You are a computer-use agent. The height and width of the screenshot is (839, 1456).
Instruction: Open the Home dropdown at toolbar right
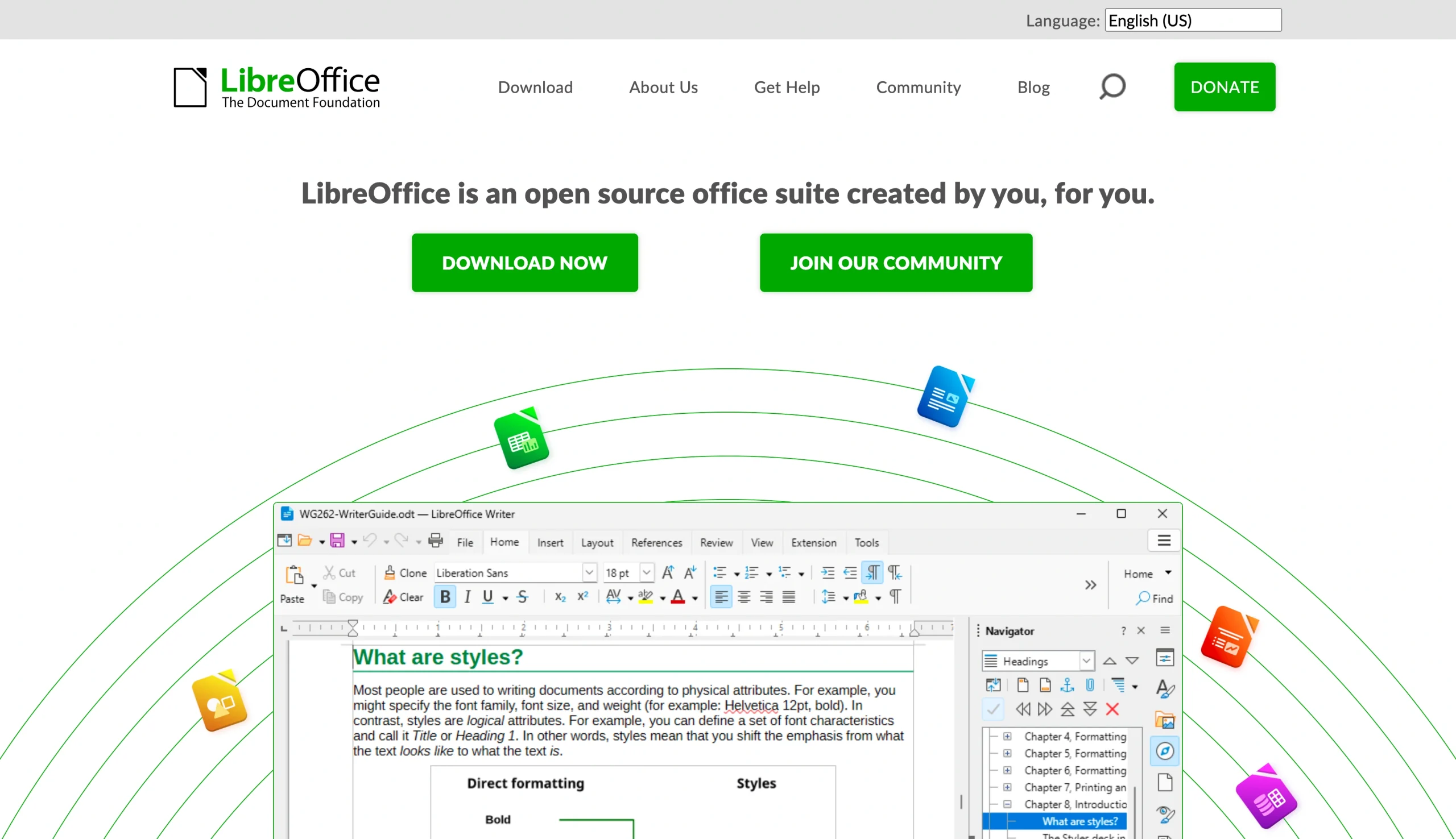[x=1147, y=574]
